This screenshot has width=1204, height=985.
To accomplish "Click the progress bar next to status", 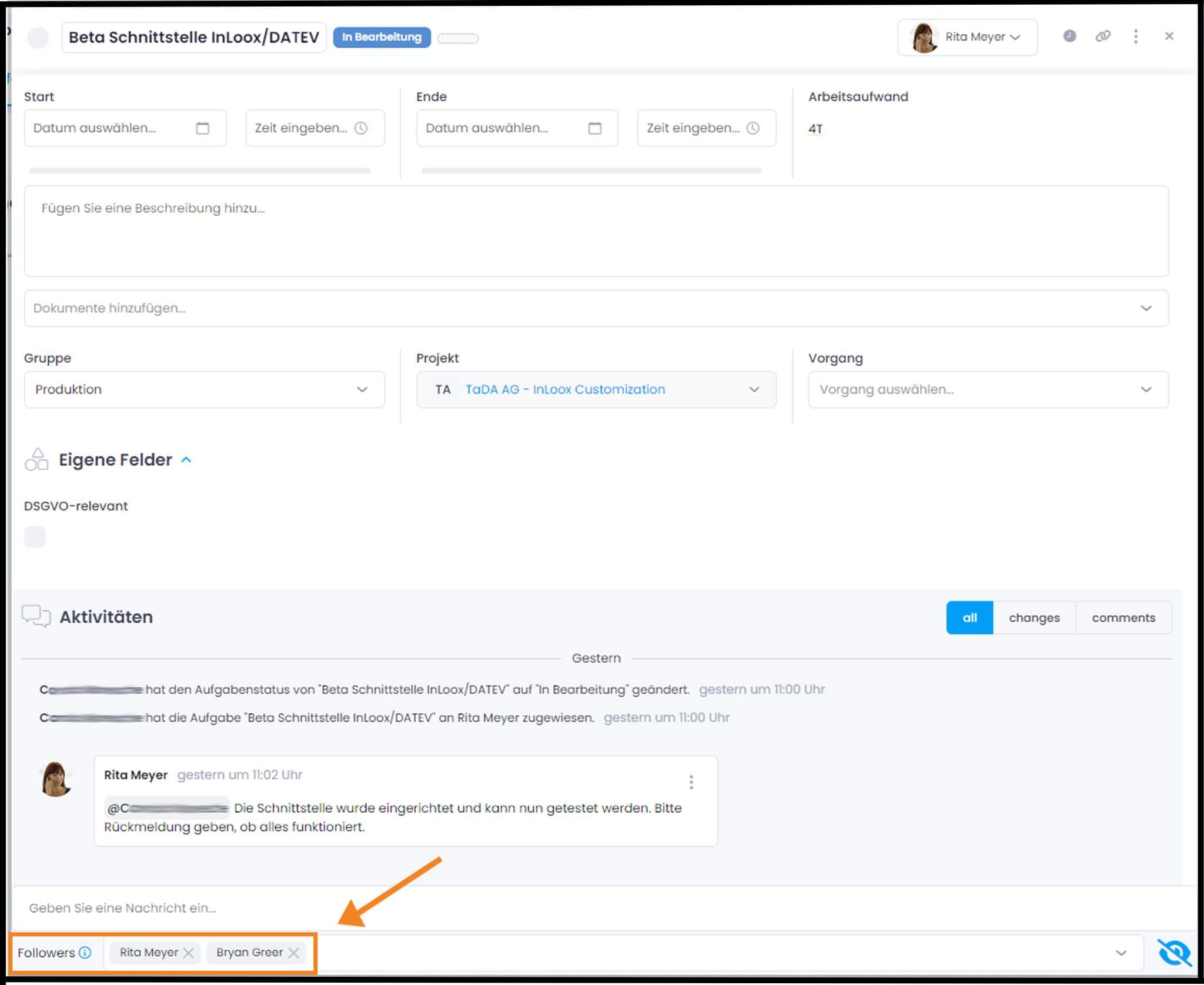I will click(x=458, y=38).
